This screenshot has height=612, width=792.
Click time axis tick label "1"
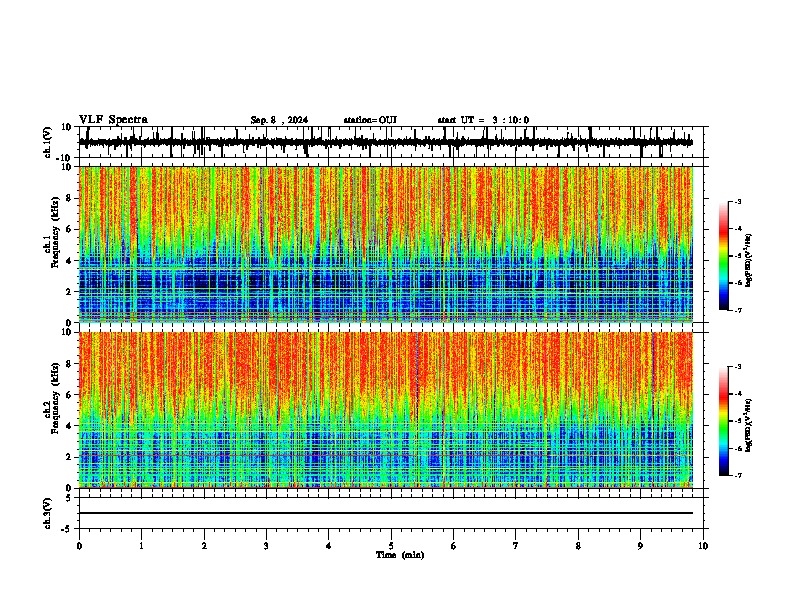[x=141, y=546]
